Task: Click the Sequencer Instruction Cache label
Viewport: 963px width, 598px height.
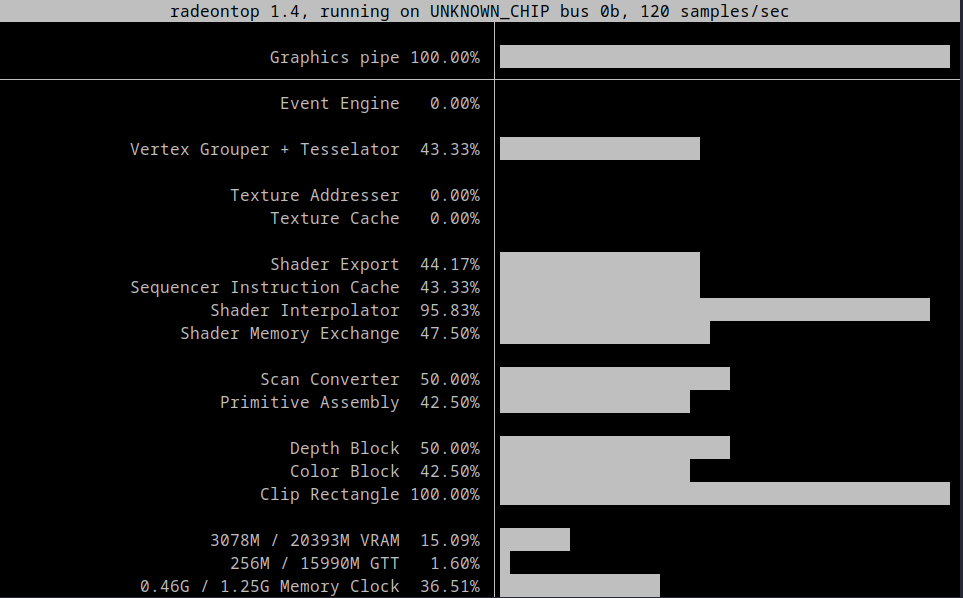Action: click(x=266, y=287)
